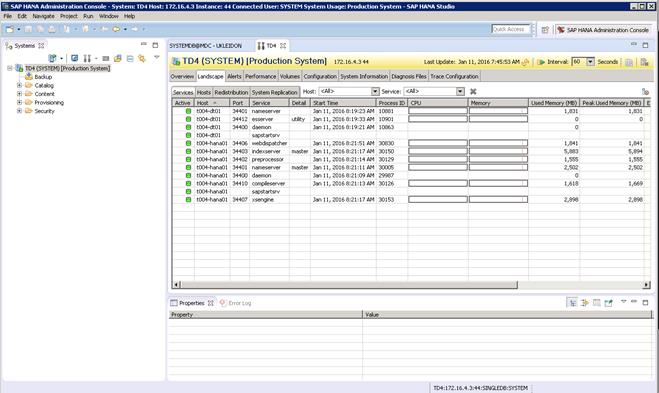659x393 pixels.
Task: Click the Open Perspective icon
Action: 545,30
